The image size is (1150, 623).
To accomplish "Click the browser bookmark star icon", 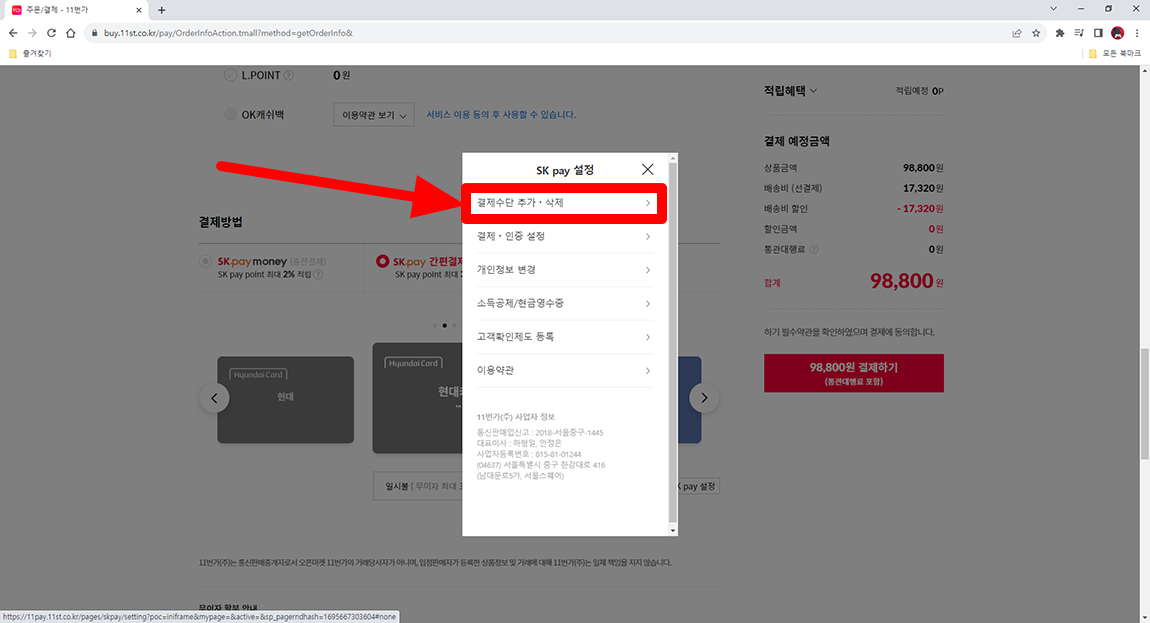I will point(1037,32).
